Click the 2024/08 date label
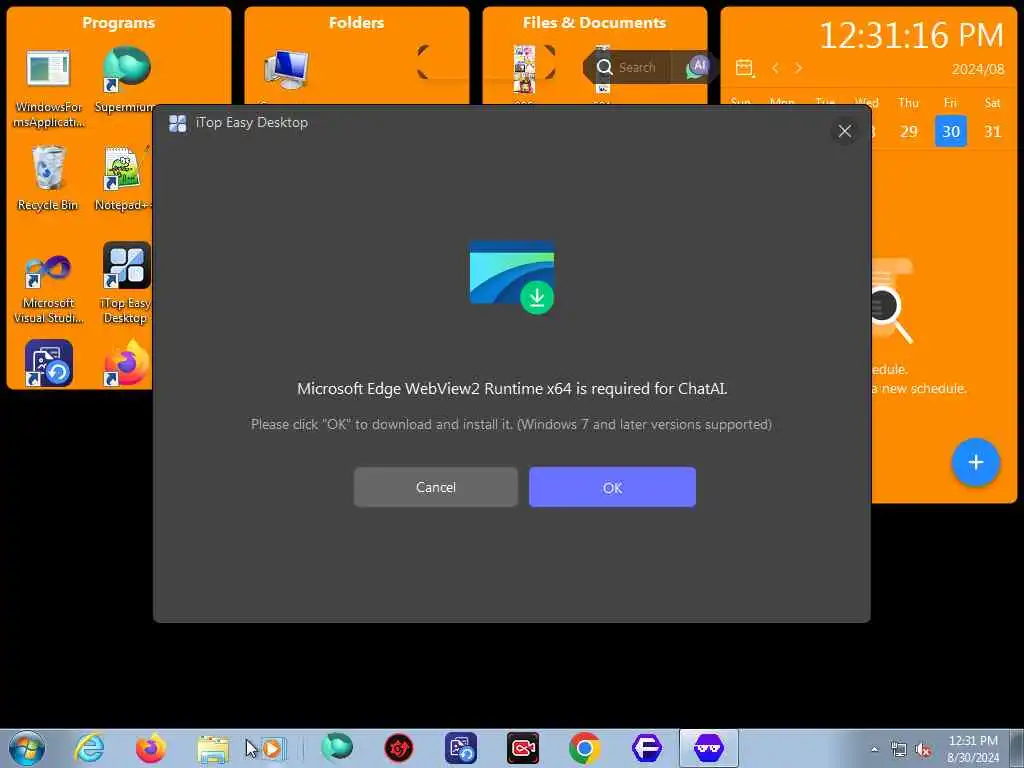This screenshot has height=768, width=1024. click(978, 69)
